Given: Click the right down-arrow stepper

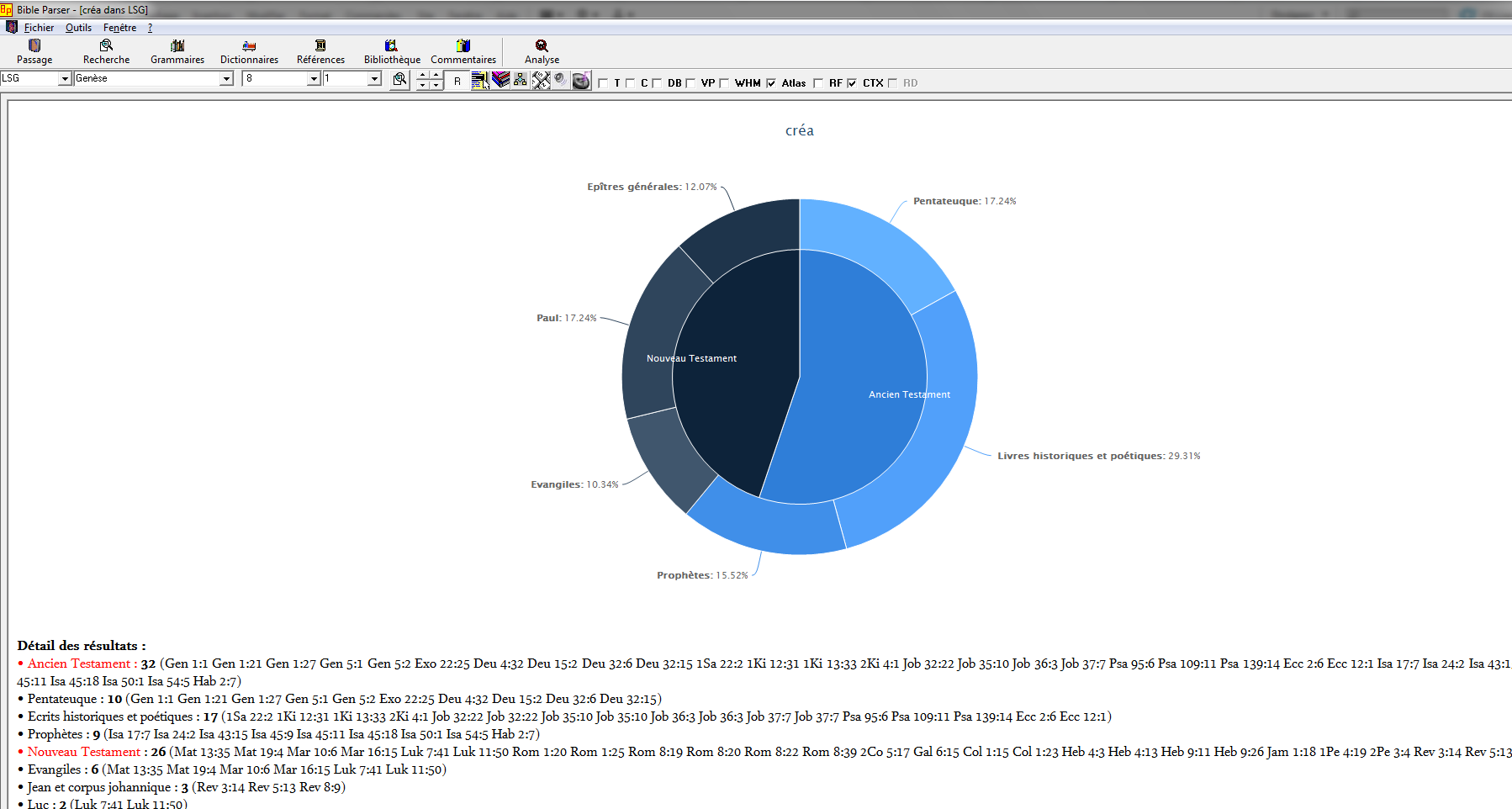Looking at the screenshot, I should pos(436,85).
